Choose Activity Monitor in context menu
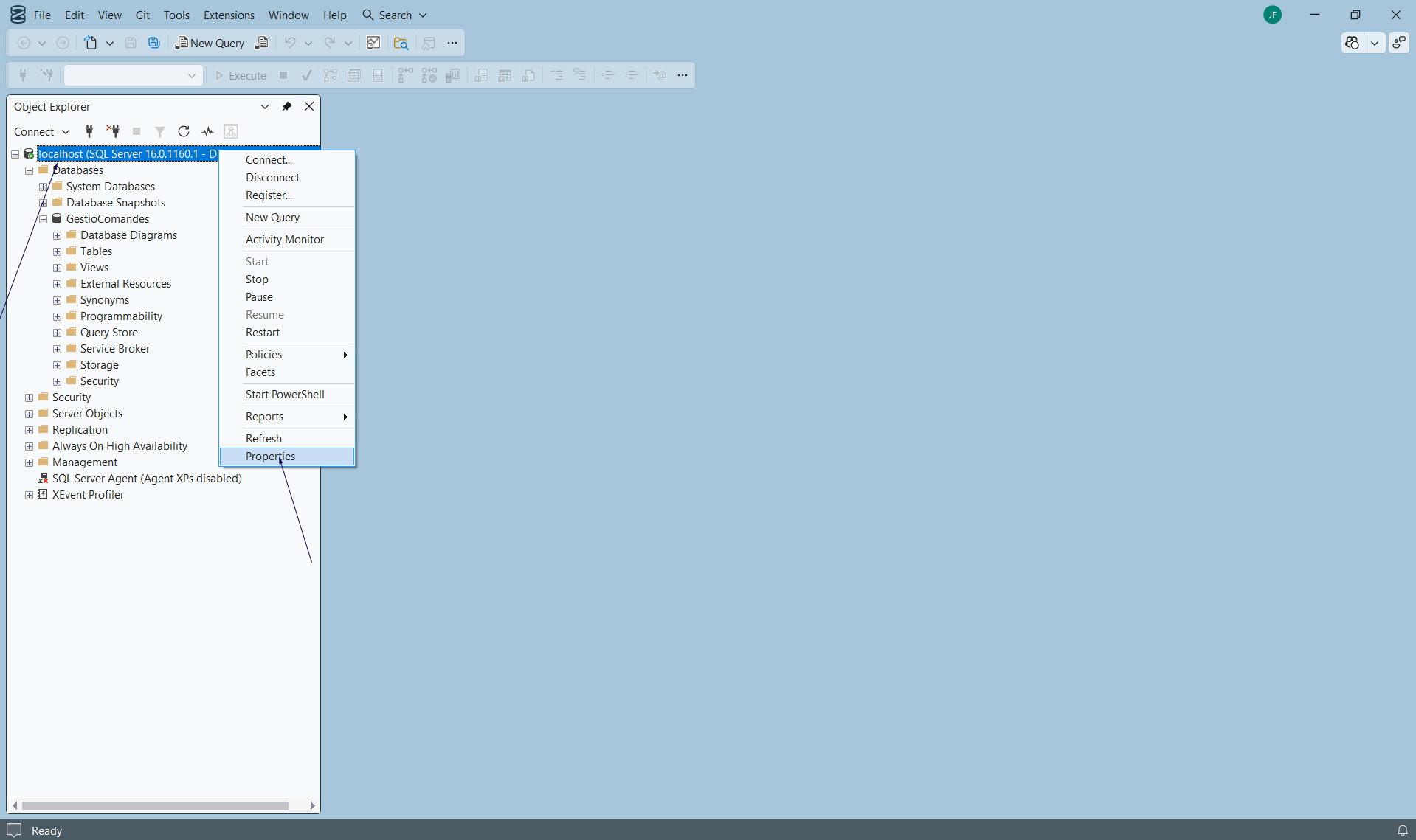 (x=285, y=240)
